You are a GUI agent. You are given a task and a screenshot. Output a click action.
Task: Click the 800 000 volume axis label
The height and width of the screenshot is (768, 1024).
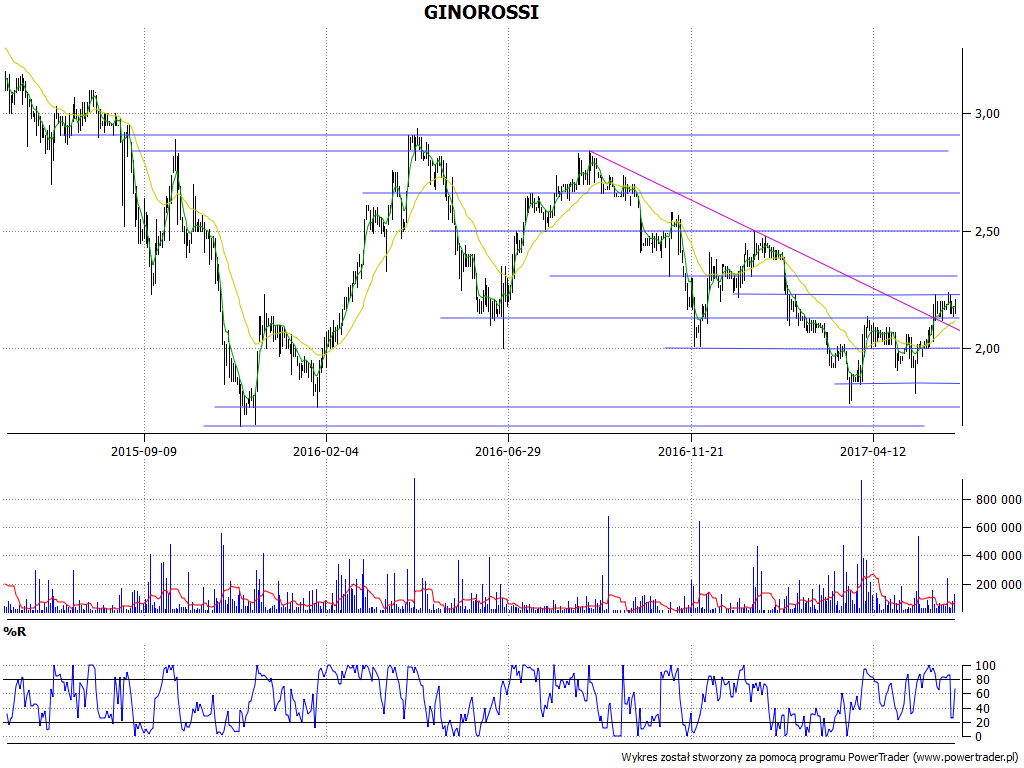pos(999,500)
